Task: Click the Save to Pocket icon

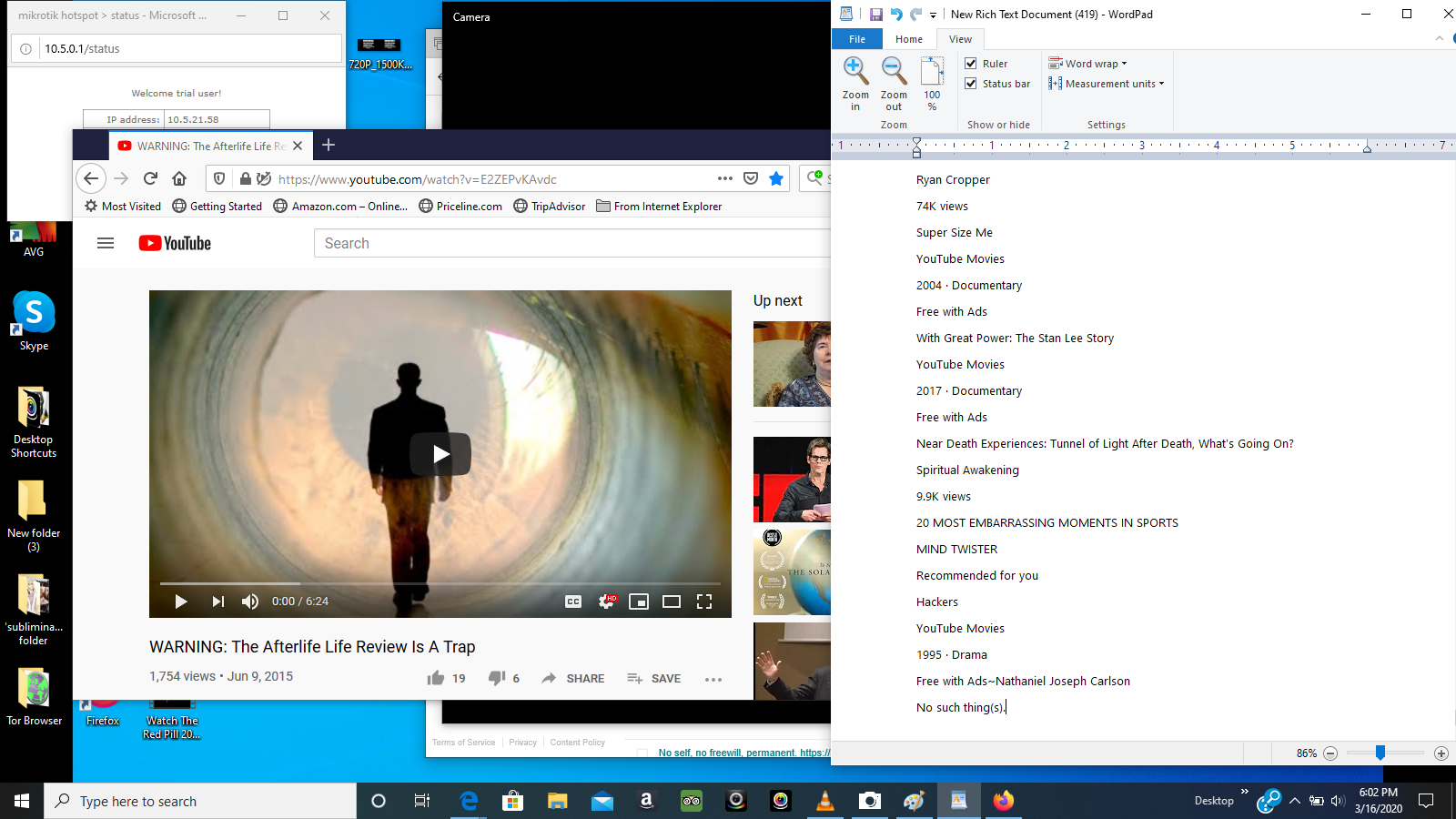Action: (x=751, y=178)
